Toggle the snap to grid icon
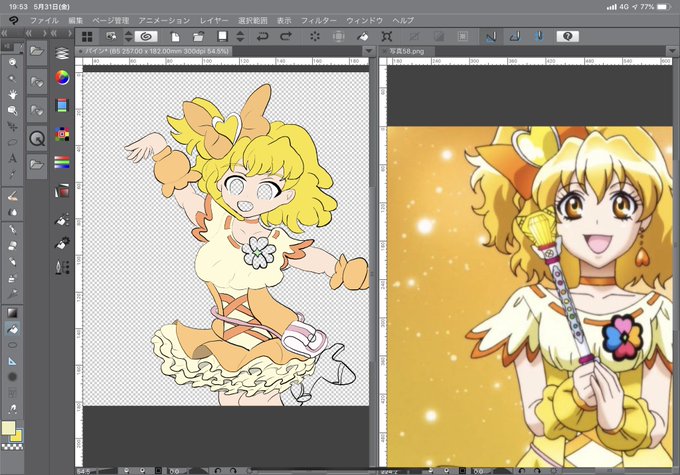 pos(539,36)
